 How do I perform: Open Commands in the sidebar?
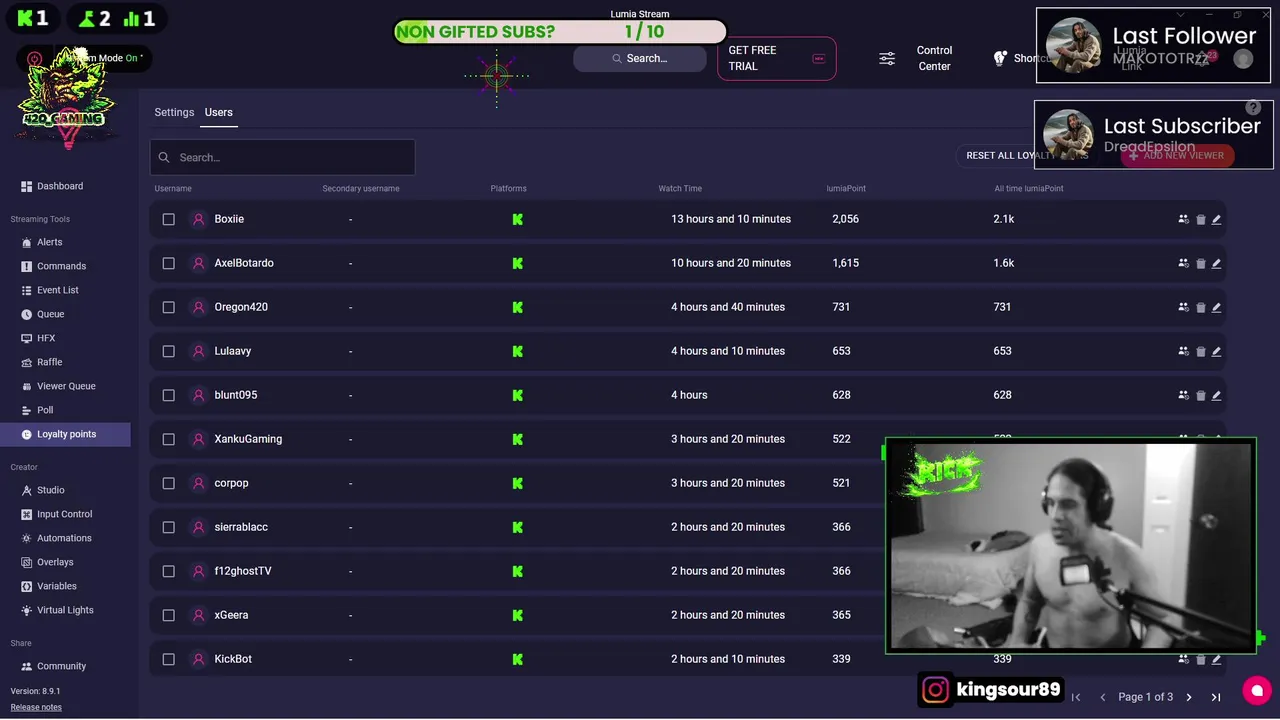(x=53, y=266)
